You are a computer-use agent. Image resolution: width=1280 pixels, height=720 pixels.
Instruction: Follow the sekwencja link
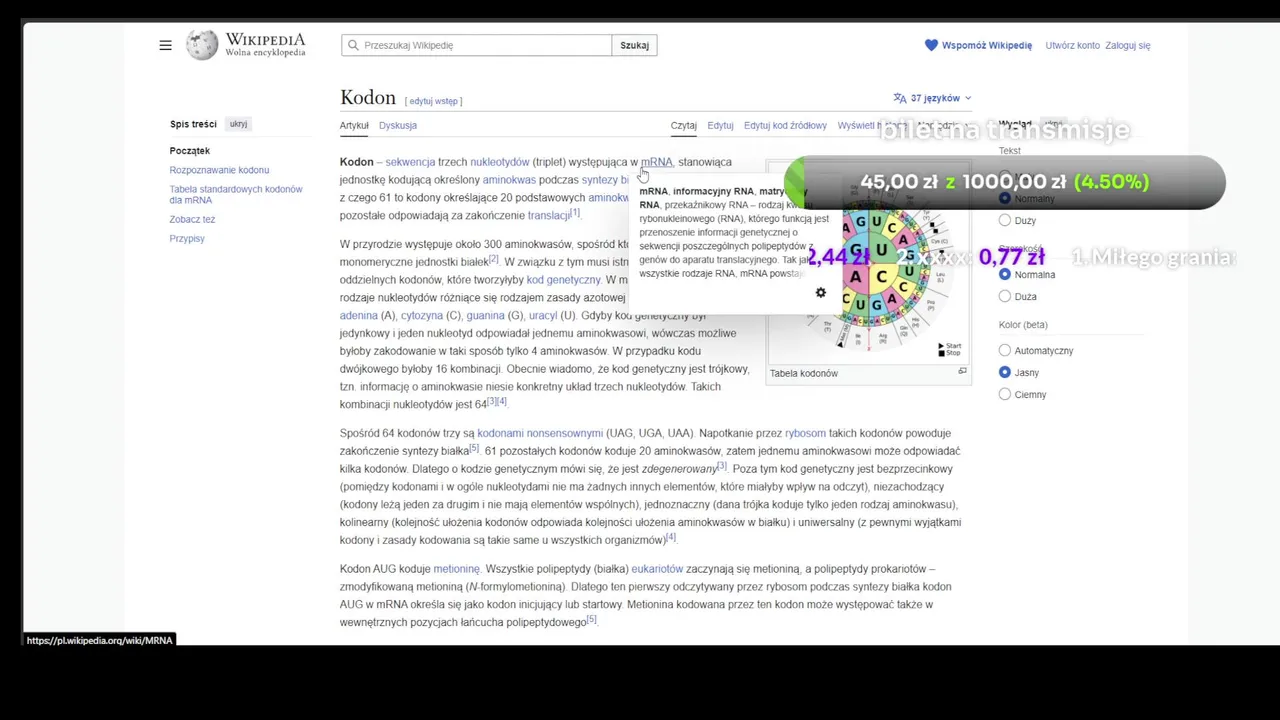point(410,162)
